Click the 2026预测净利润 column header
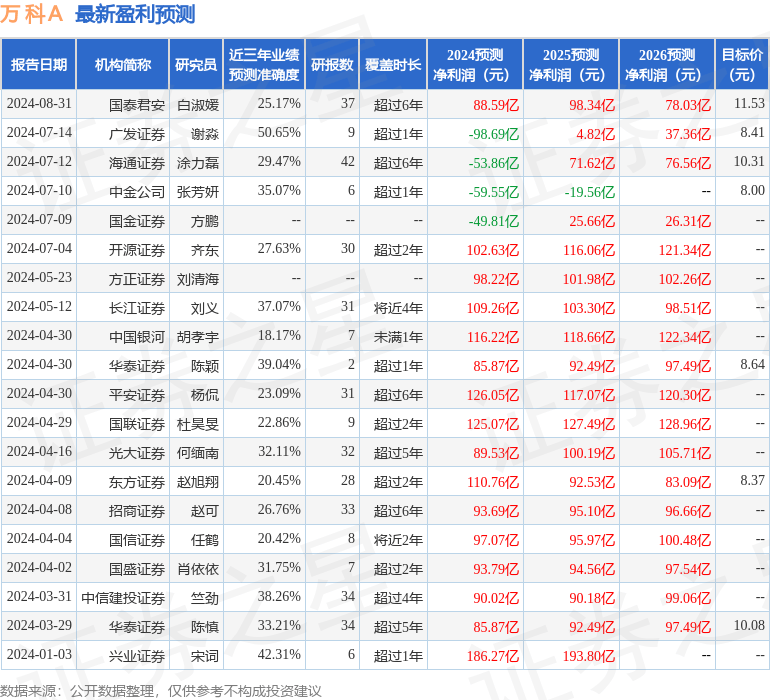 click(x=667, y=64)
